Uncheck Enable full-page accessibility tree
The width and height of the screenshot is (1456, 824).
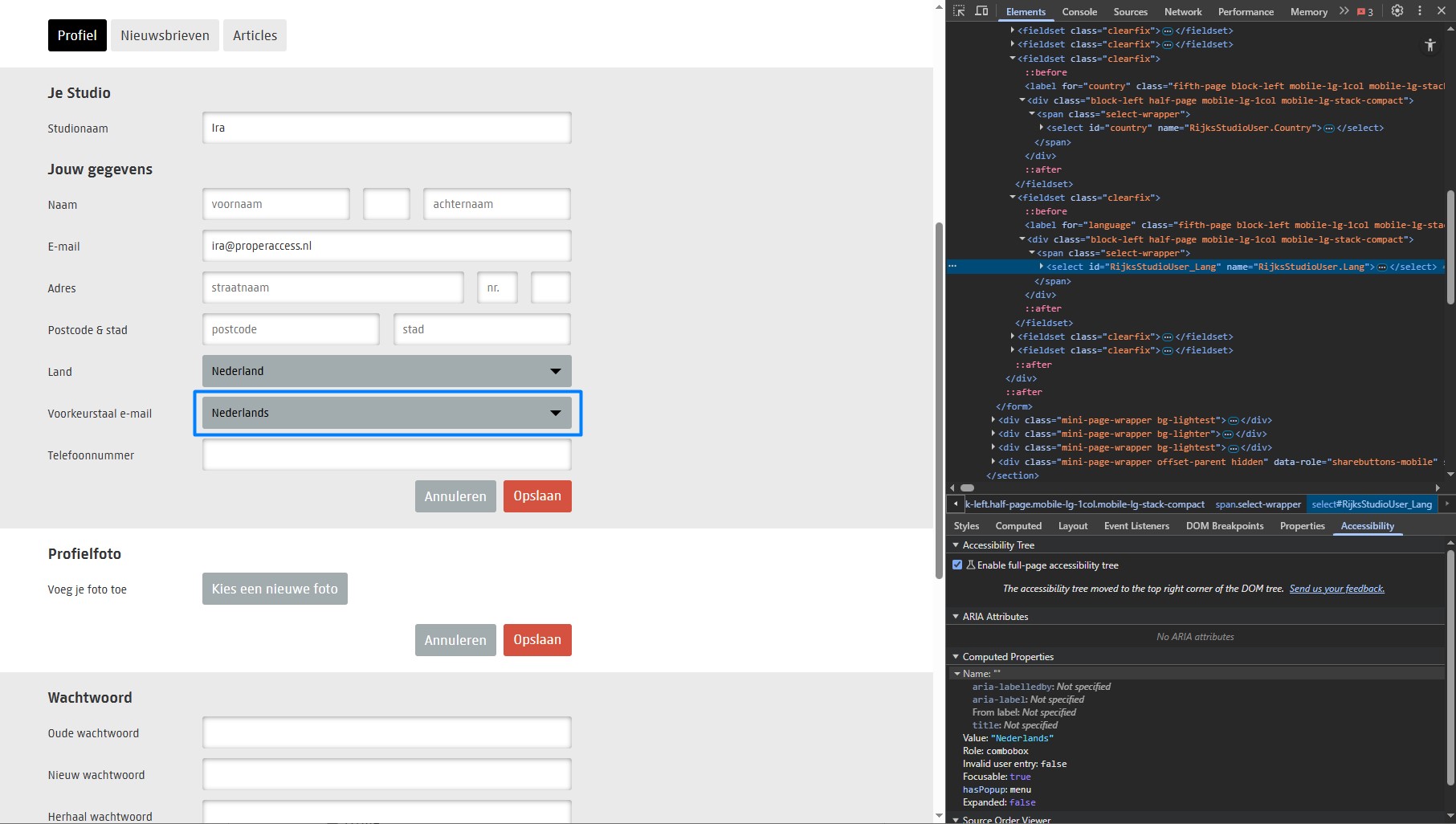pyautogui.click(x=957, y=565)
